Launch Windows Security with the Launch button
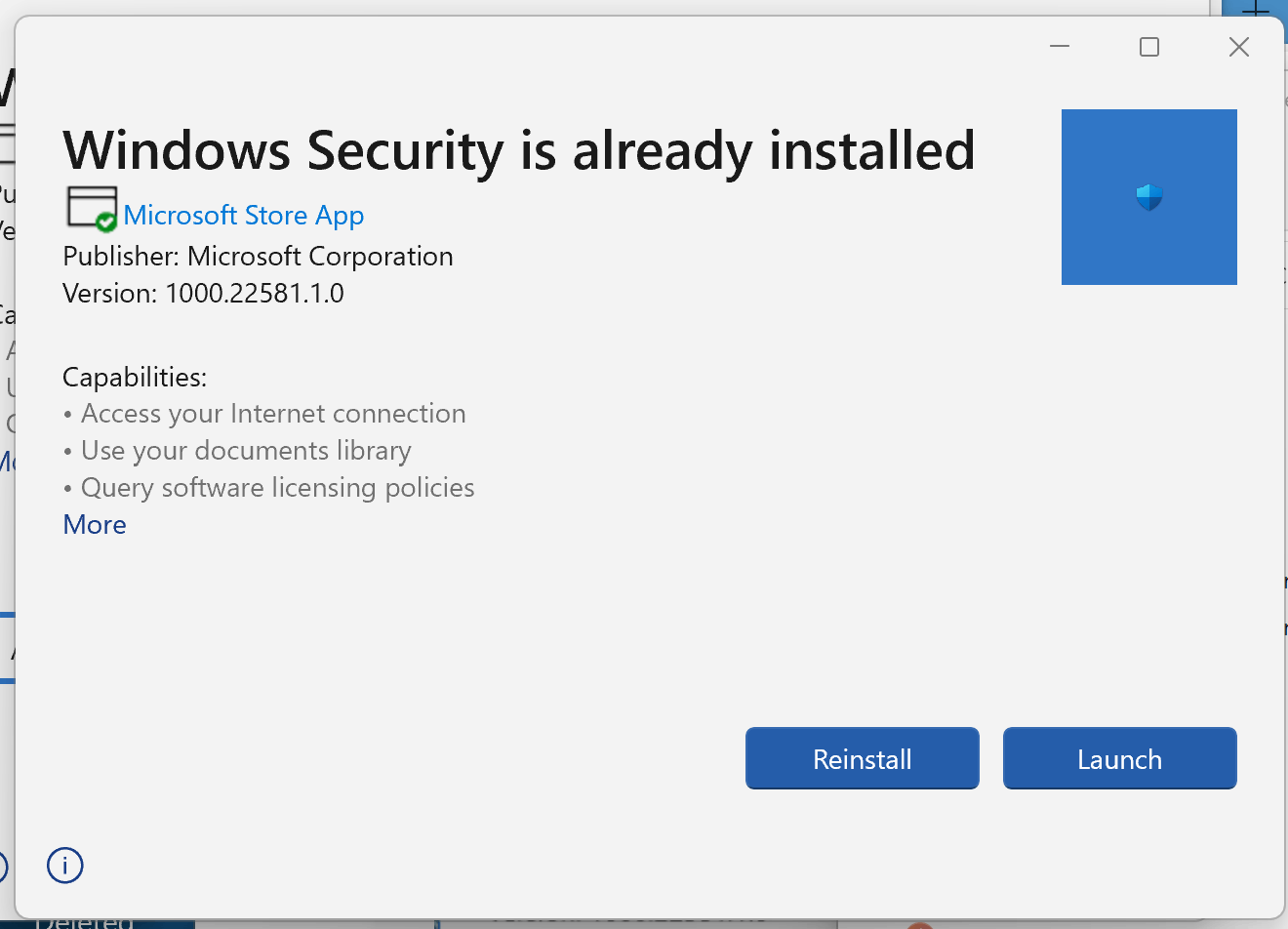The image size is (1288, 929). (1120, 758)
